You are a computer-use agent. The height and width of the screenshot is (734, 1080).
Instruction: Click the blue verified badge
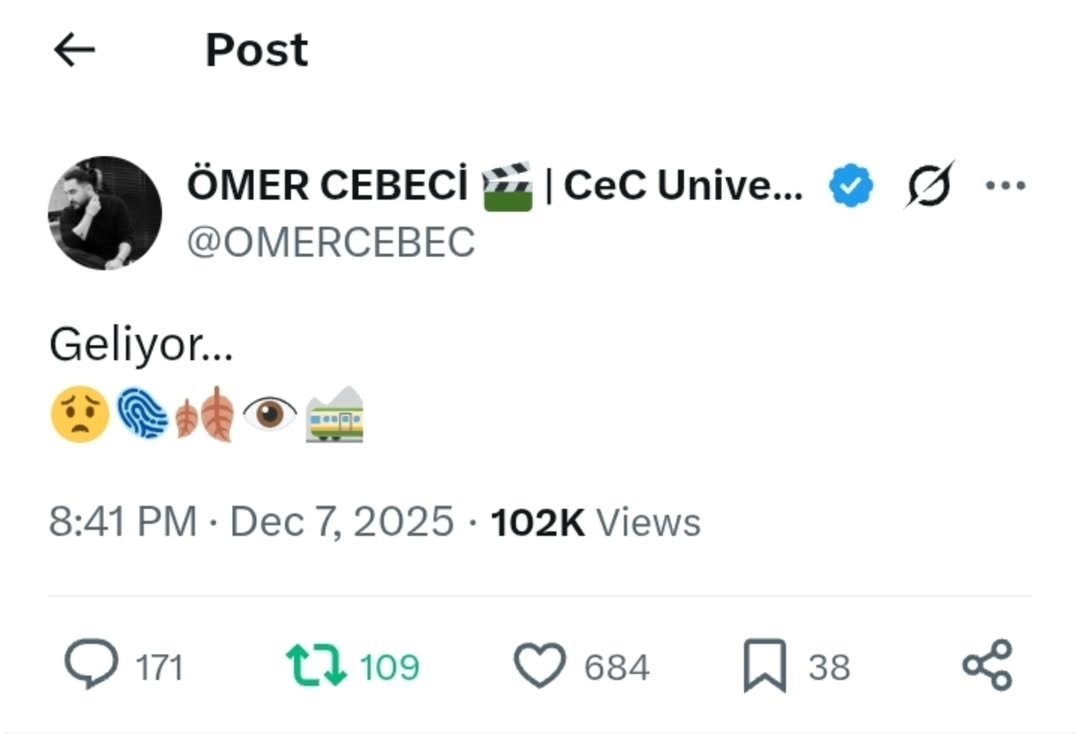pyautogui.click(x=850, y=186)
